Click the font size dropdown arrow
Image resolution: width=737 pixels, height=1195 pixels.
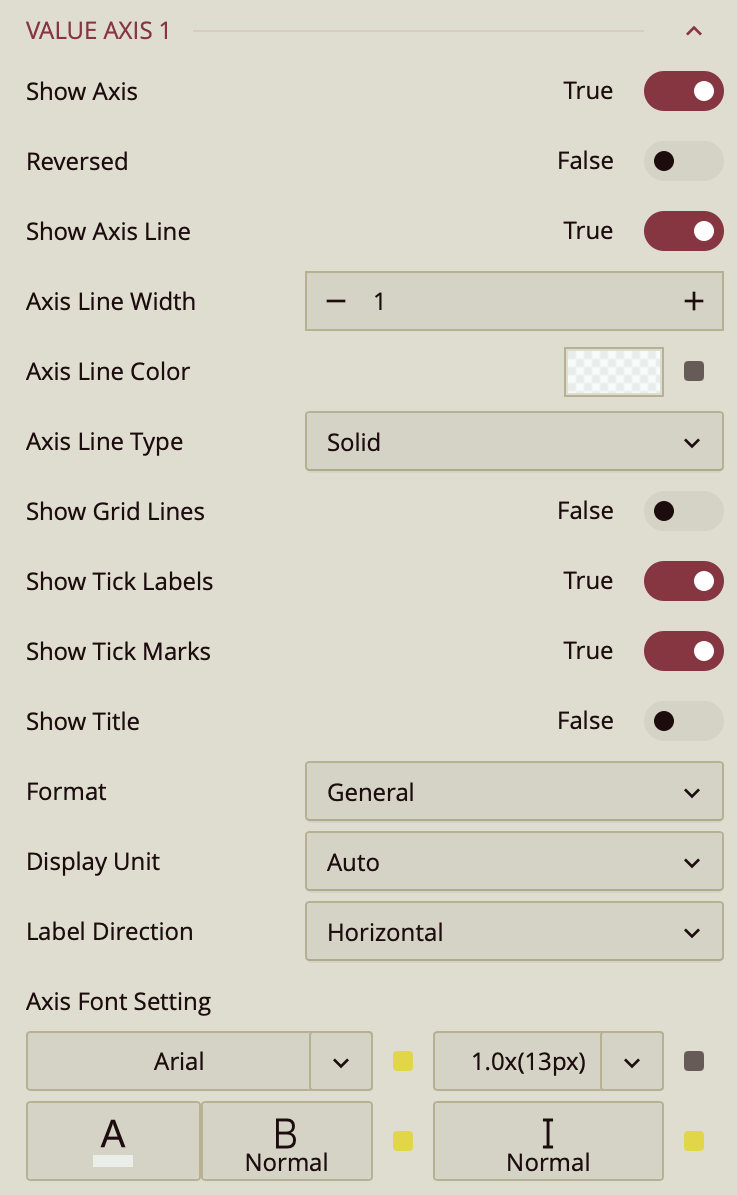[x=632, y=1062]
